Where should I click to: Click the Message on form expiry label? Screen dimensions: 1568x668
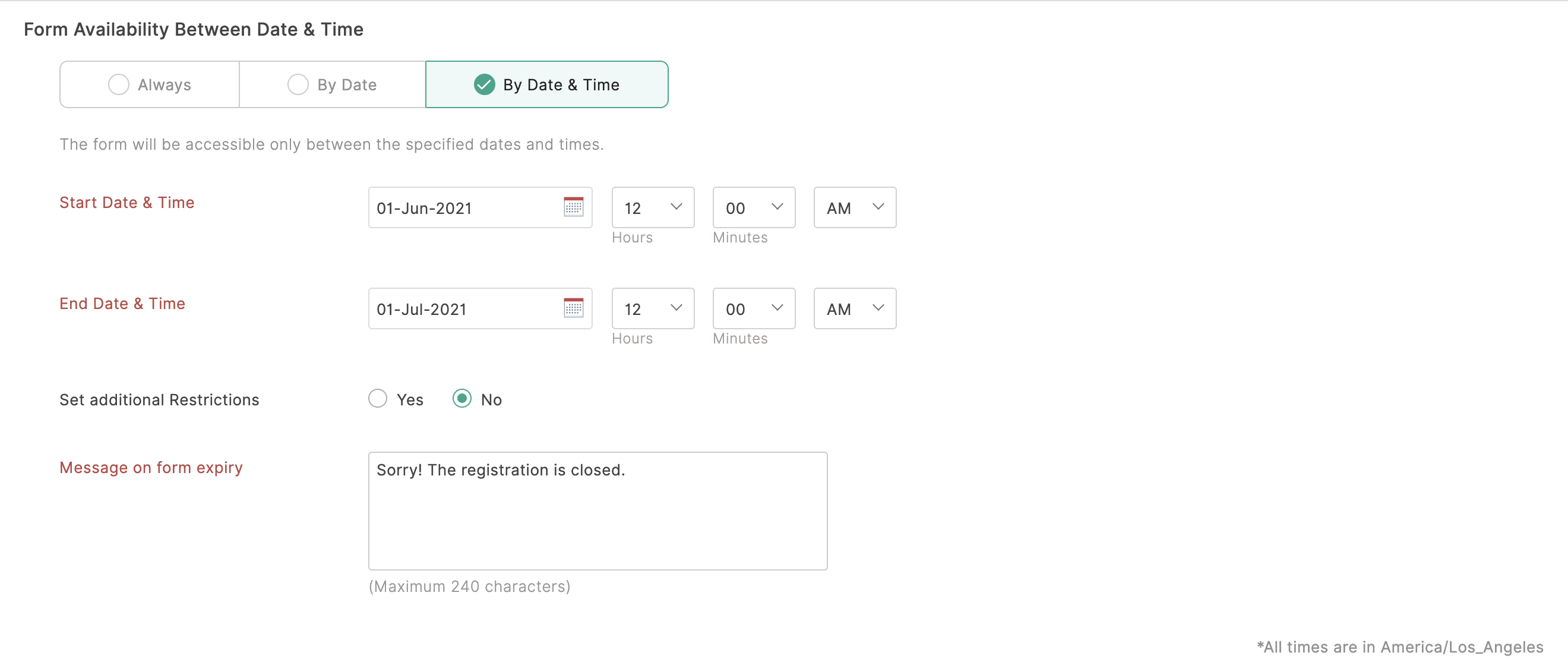click(x=151, y=467)
